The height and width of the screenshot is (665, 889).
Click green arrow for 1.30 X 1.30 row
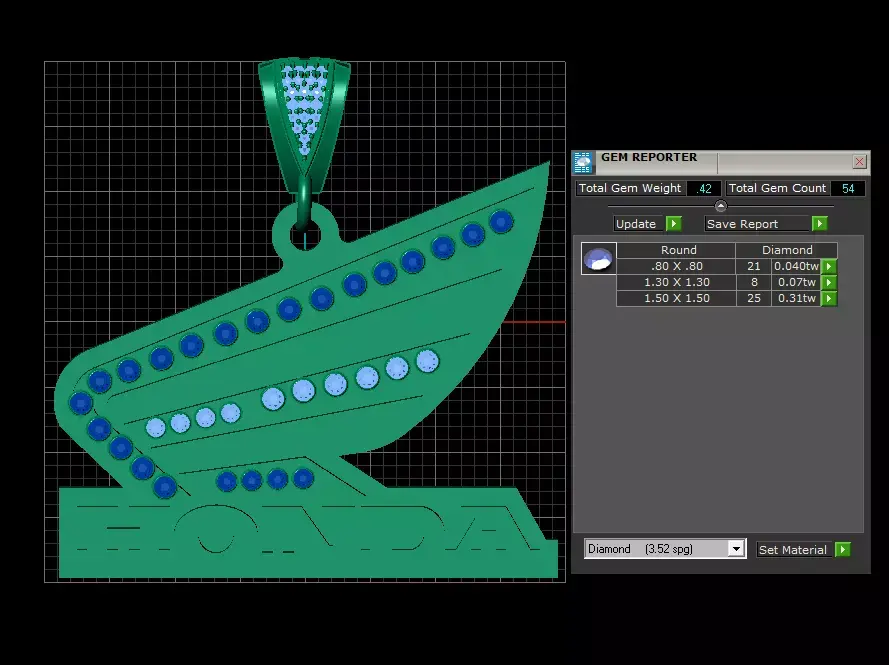pyautogui.click(x=829, y=282)
